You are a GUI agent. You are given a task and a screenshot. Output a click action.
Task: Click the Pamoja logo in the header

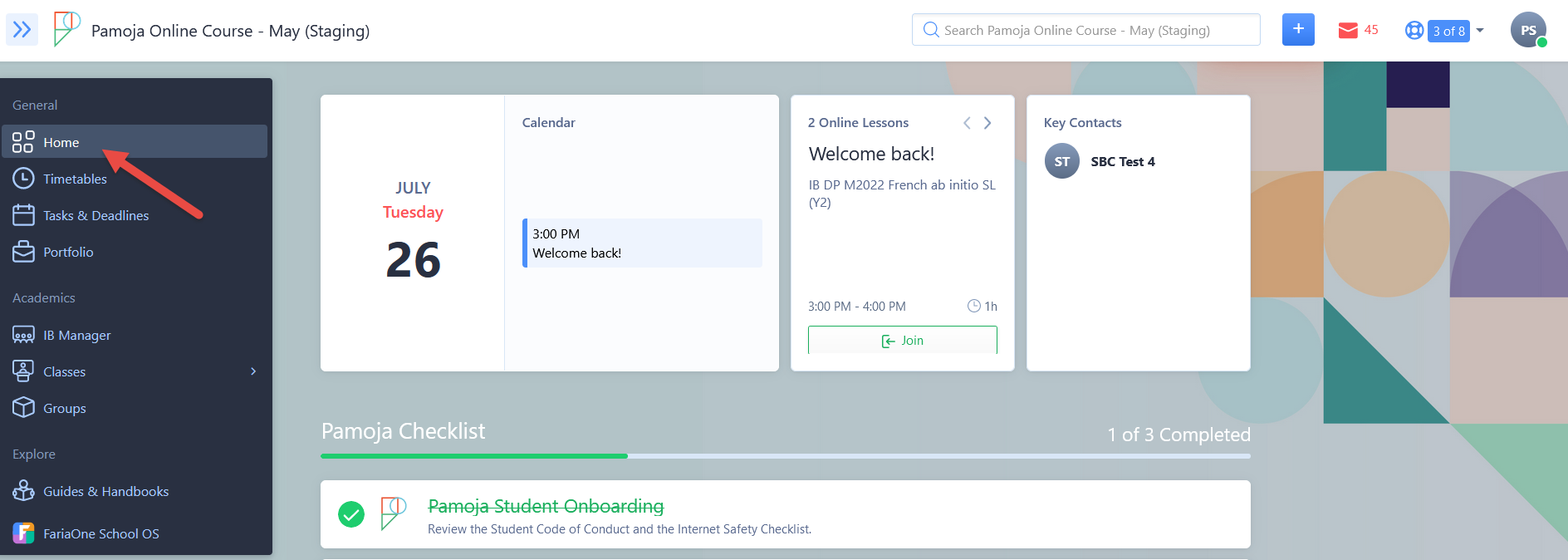click(x=66, y=29)
